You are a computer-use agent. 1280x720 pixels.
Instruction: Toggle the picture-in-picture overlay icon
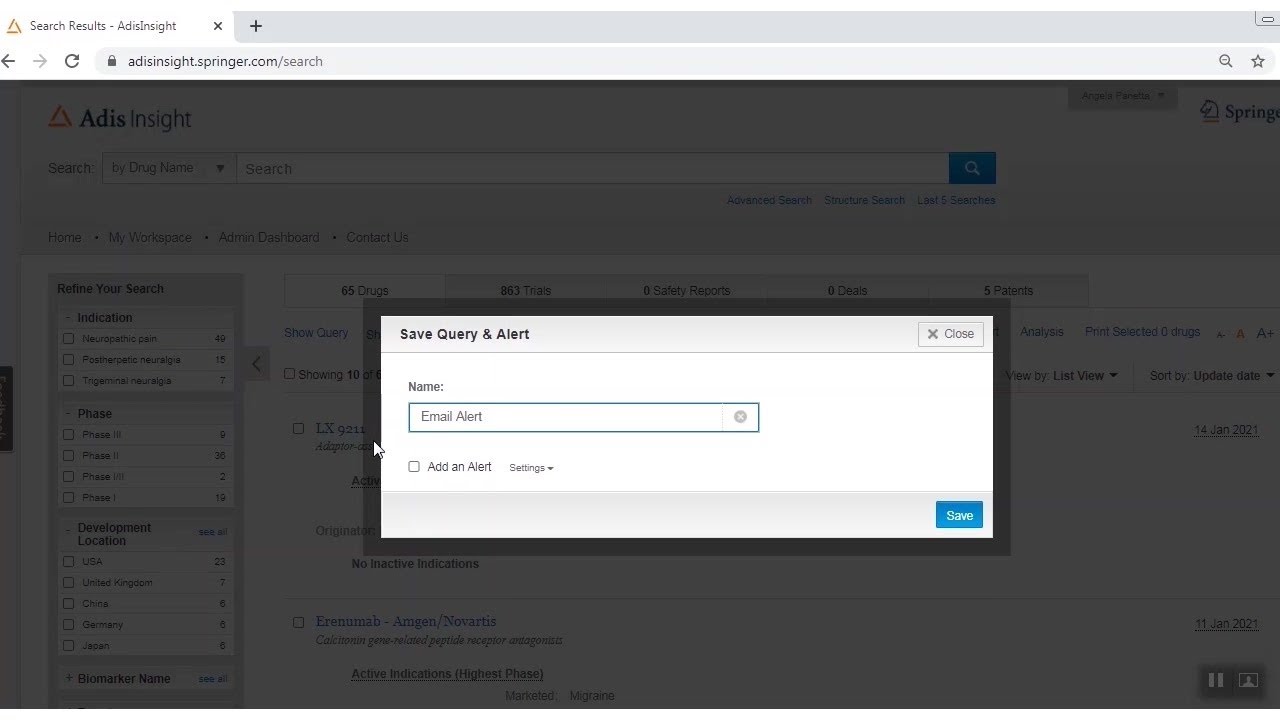pos(1248,680)
